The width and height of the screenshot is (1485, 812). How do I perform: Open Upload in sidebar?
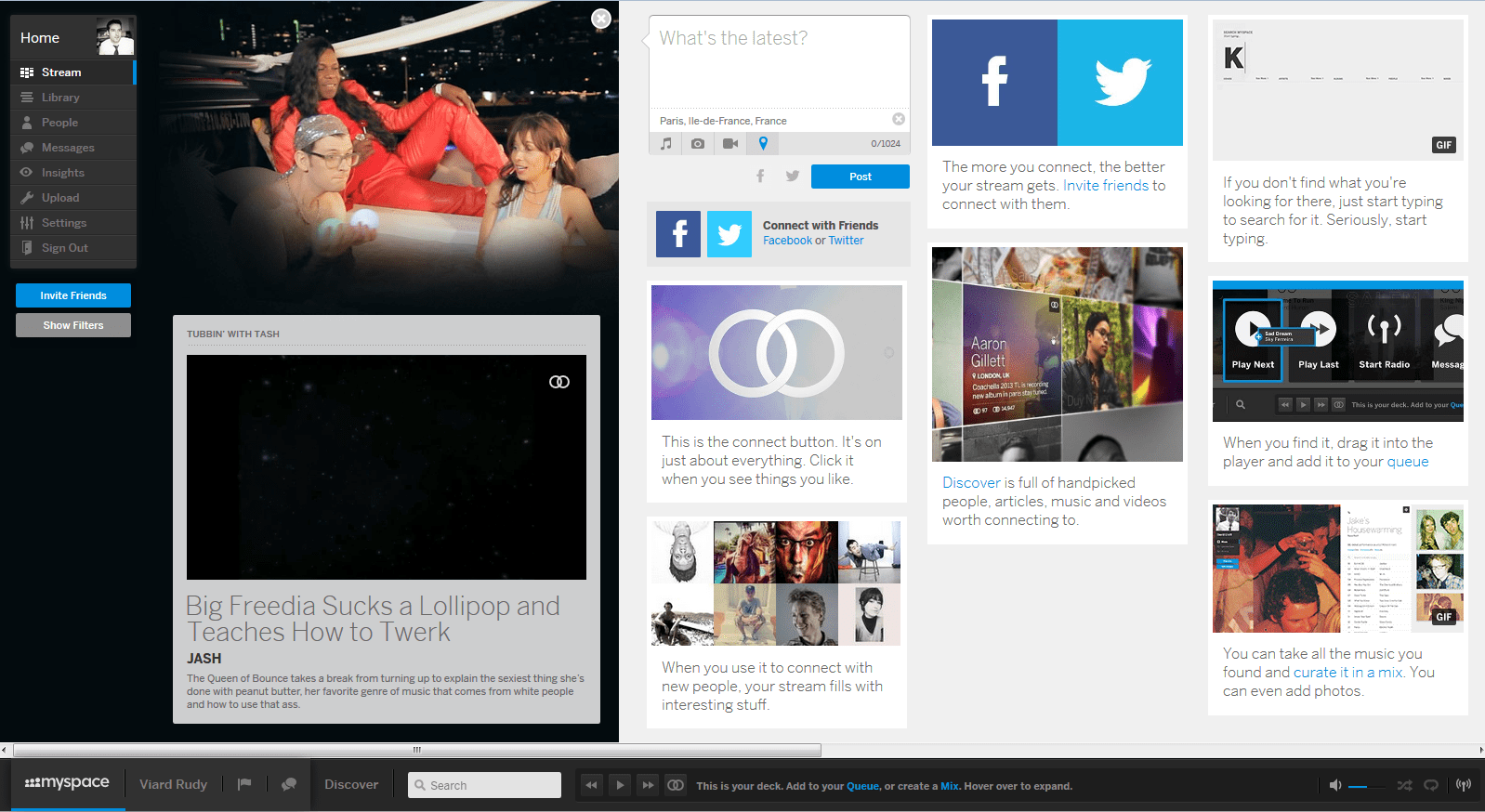pos(73,198)
